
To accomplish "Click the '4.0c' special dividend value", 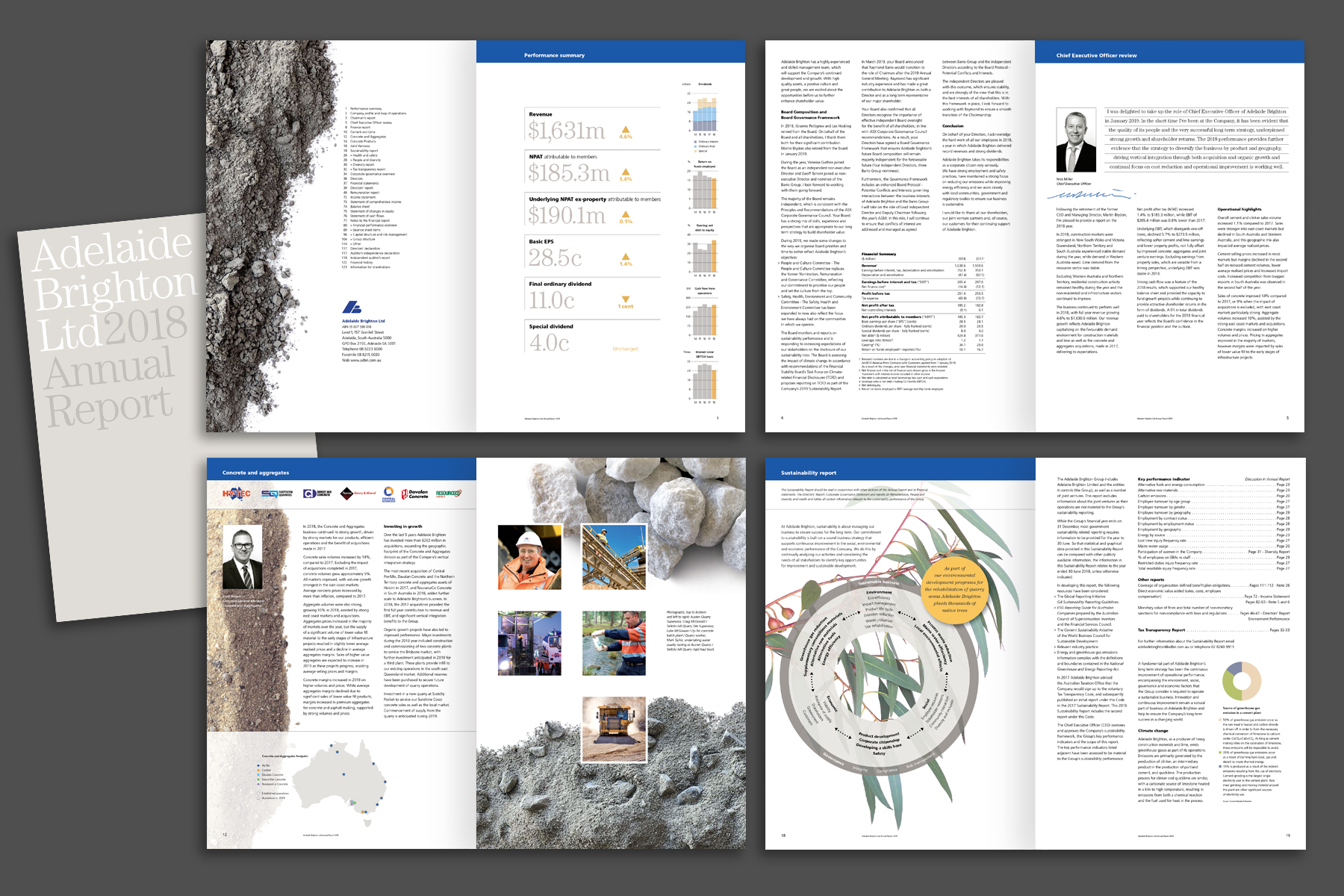I will 549,343.
